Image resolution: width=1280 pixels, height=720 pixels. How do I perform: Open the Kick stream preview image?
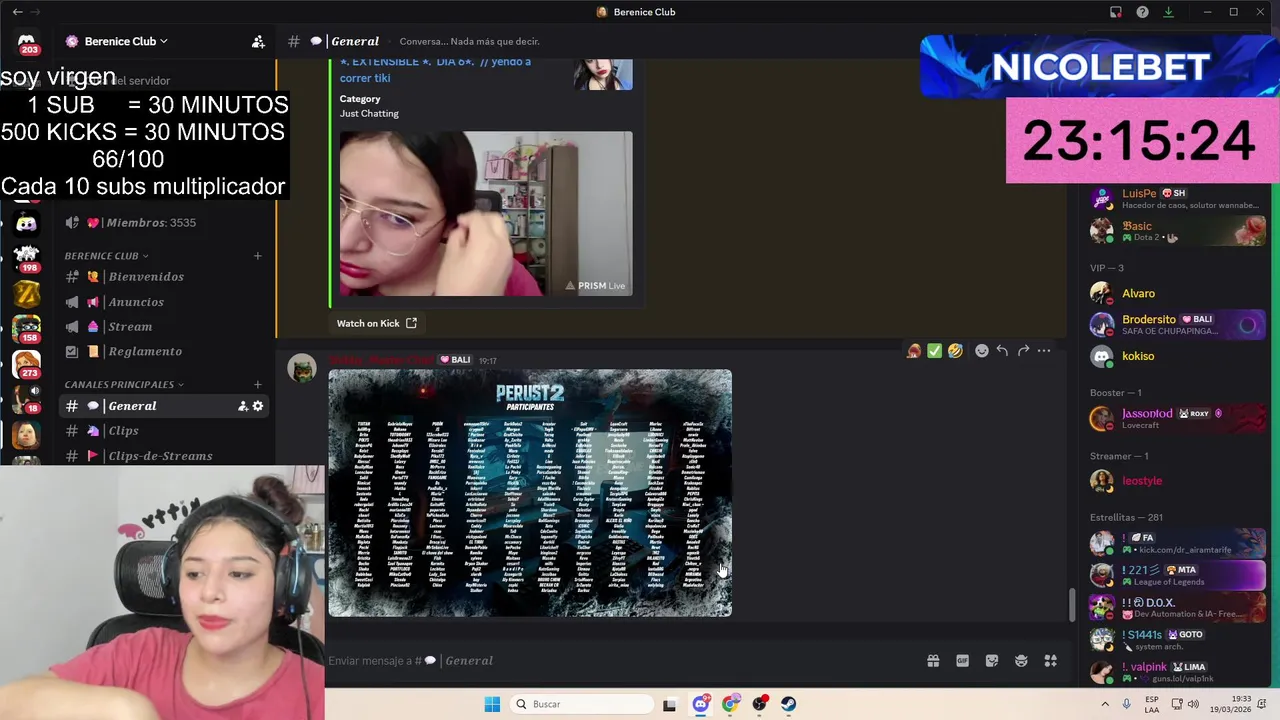(x=486, y=214)
